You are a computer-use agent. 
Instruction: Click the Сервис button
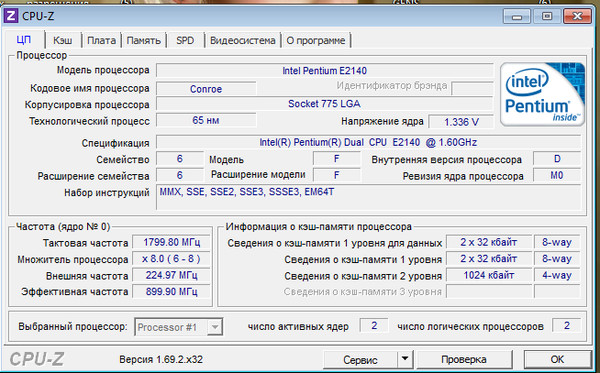[360, 360]
